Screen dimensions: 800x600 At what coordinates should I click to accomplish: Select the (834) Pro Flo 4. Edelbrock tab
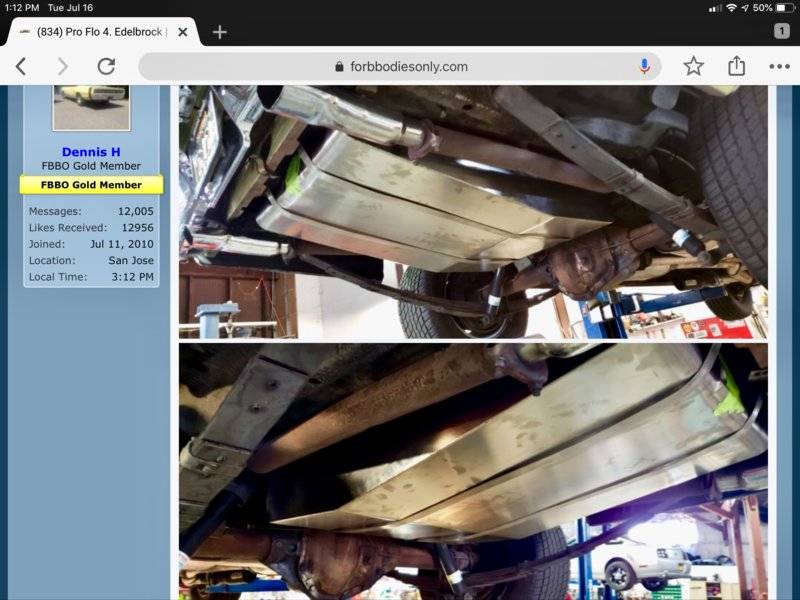coord(100,32)
